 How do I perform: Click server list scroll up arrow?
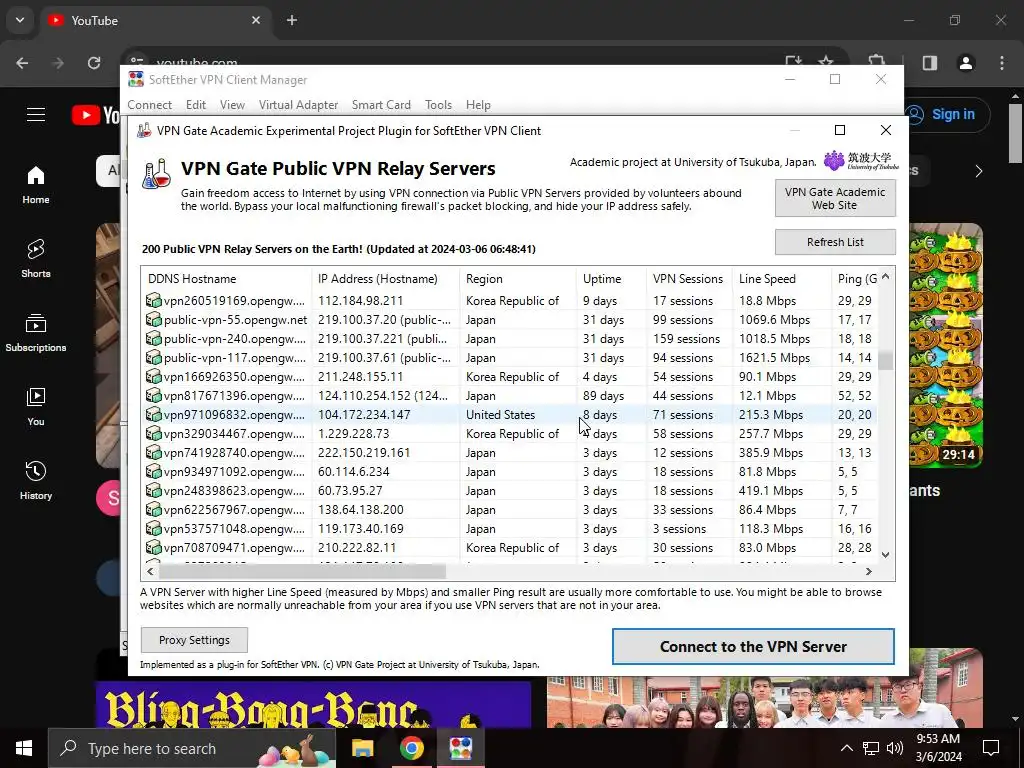coord(886,277)
